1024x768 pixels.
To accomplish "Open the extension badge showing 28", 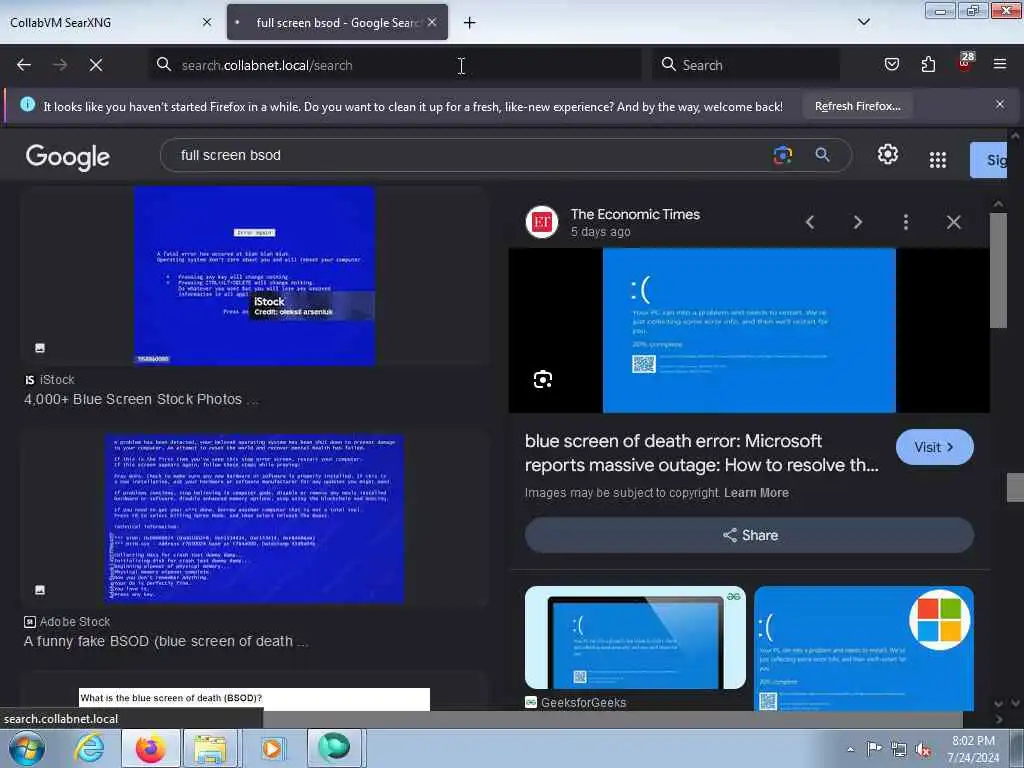I will [x=965, y=62].
